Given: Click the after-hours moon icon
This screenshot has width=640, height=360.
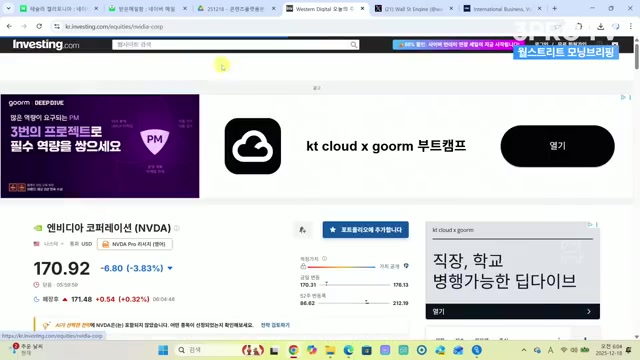Looking at the screenshot, I should tap(36, 299).
